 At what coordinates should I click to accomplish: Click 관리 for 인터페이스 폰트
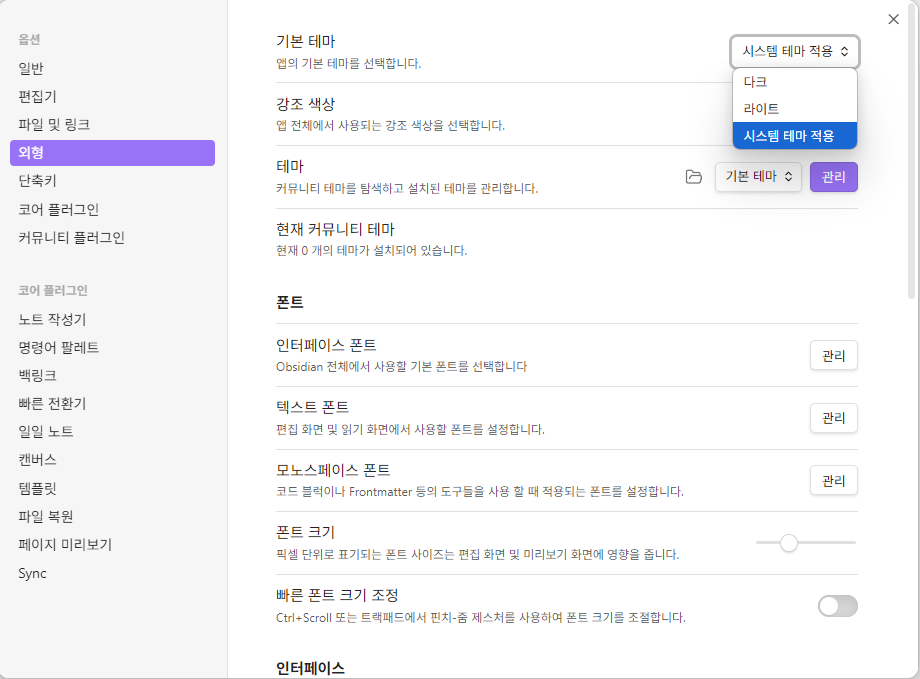833,356
